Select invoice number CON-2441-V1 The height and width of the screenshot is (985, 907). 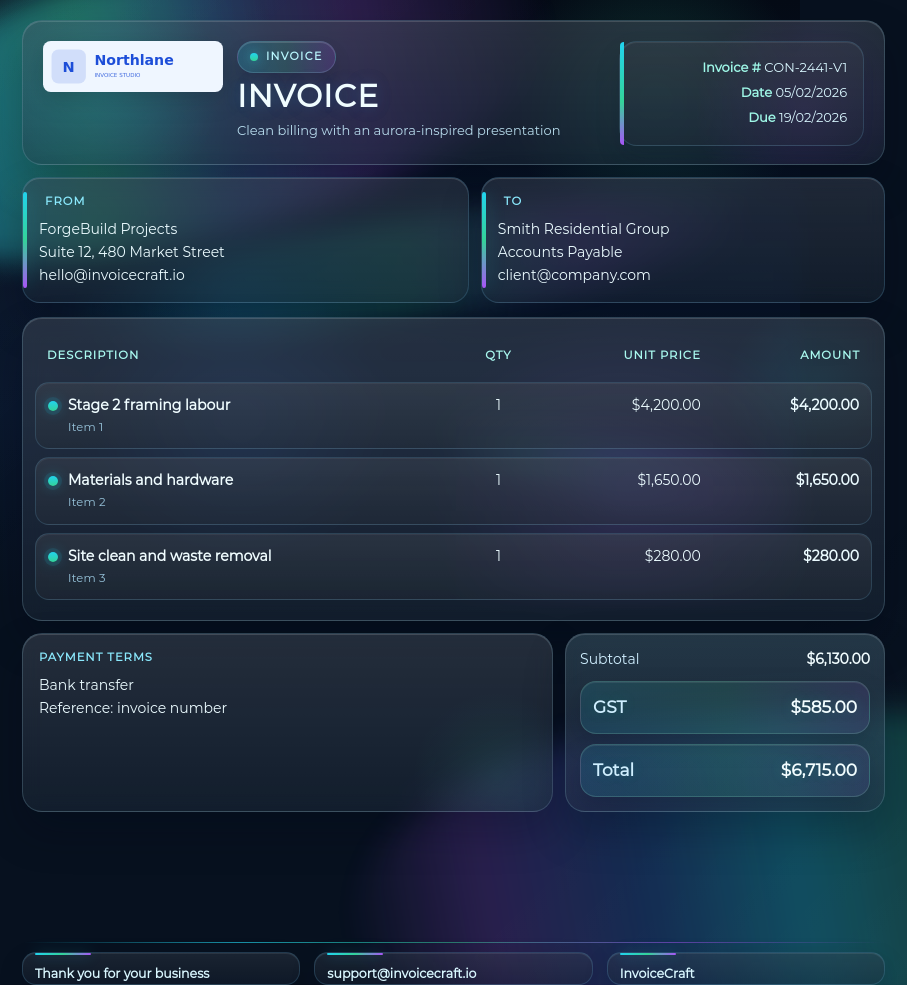click(x=805, y=68)
